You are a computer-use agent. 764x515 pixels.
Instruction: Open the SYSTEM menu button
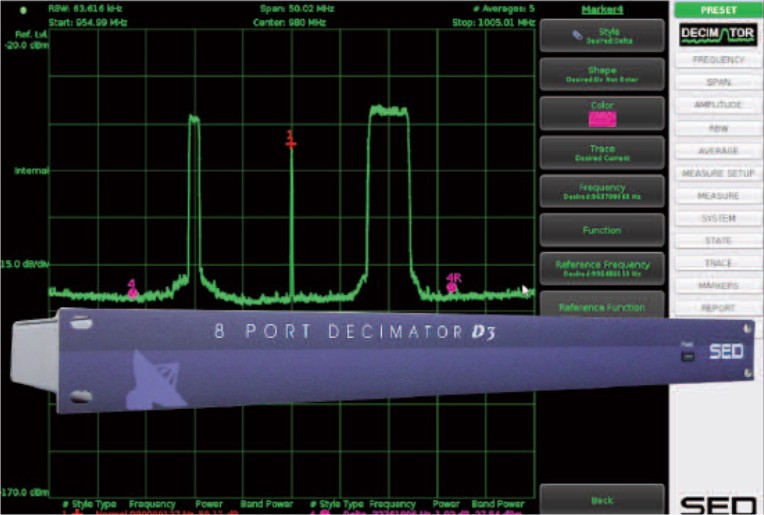click(718, 218)
